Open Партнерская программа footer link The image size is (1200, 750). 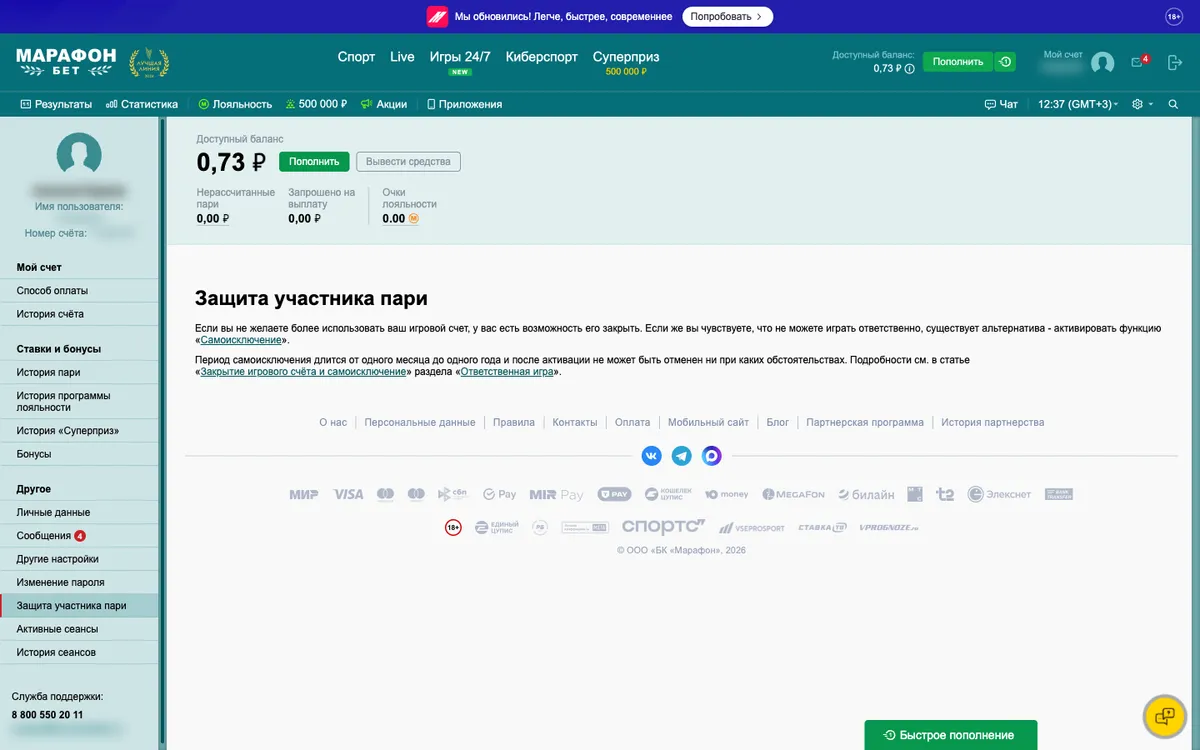(x=865, y=422)
